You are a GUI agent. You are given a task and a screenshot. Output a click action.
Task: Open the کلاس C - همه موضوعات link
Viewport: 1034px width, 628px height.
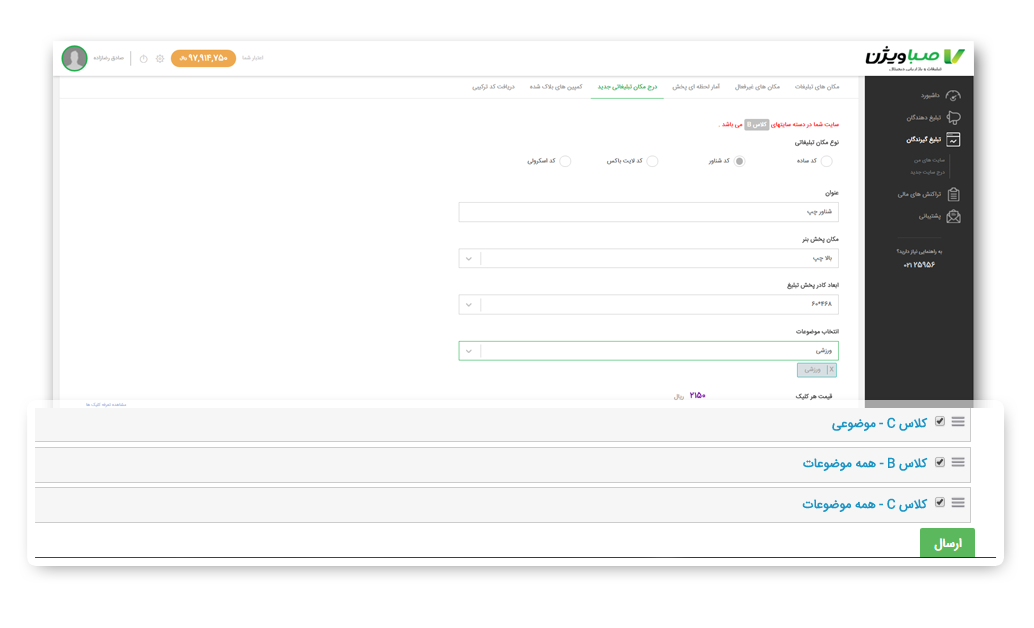tap(865, 505)
